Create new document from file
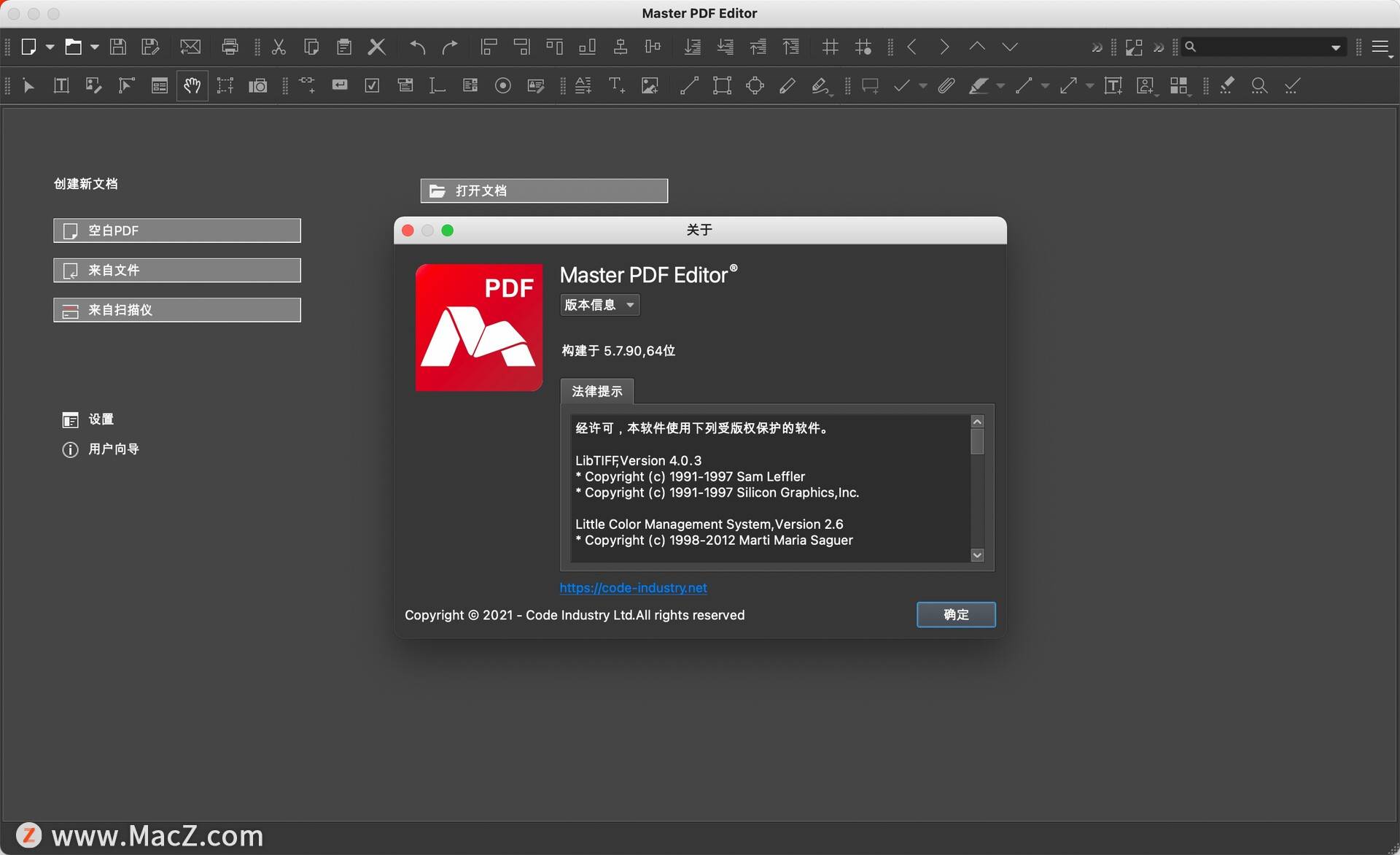The height and width of the screenshot is (855, 1400). point(177,270)
